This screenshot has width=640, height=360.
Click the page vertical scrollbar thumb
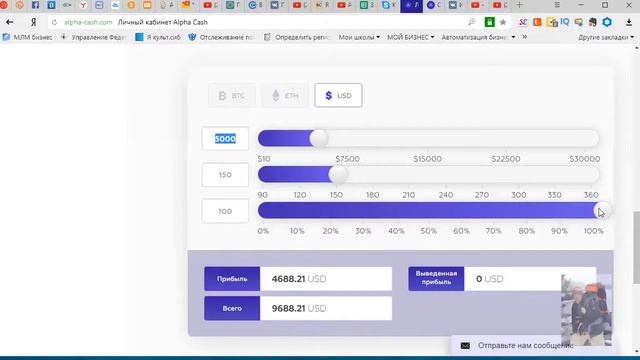[x=636, y=247]
